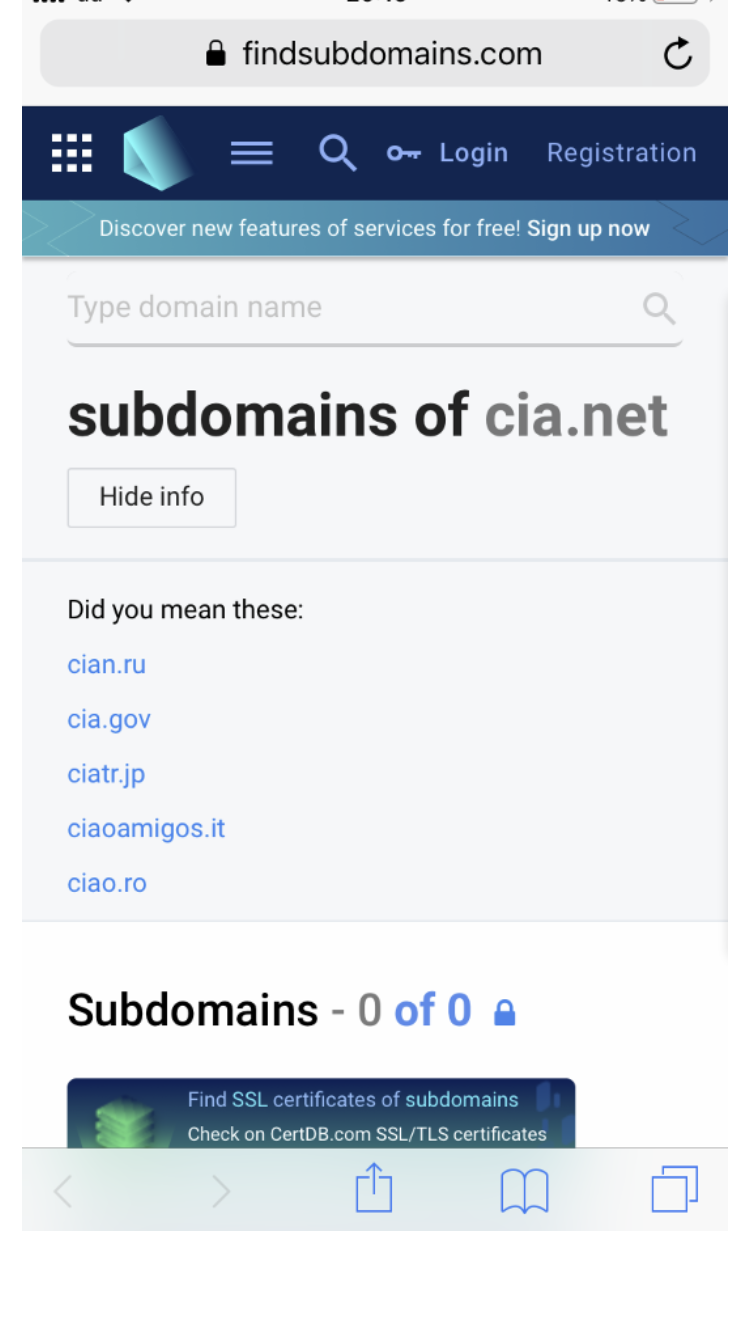Show open tabs in Safari
Viewport: 750px width, 1334px height.
tap(674, 1190)
